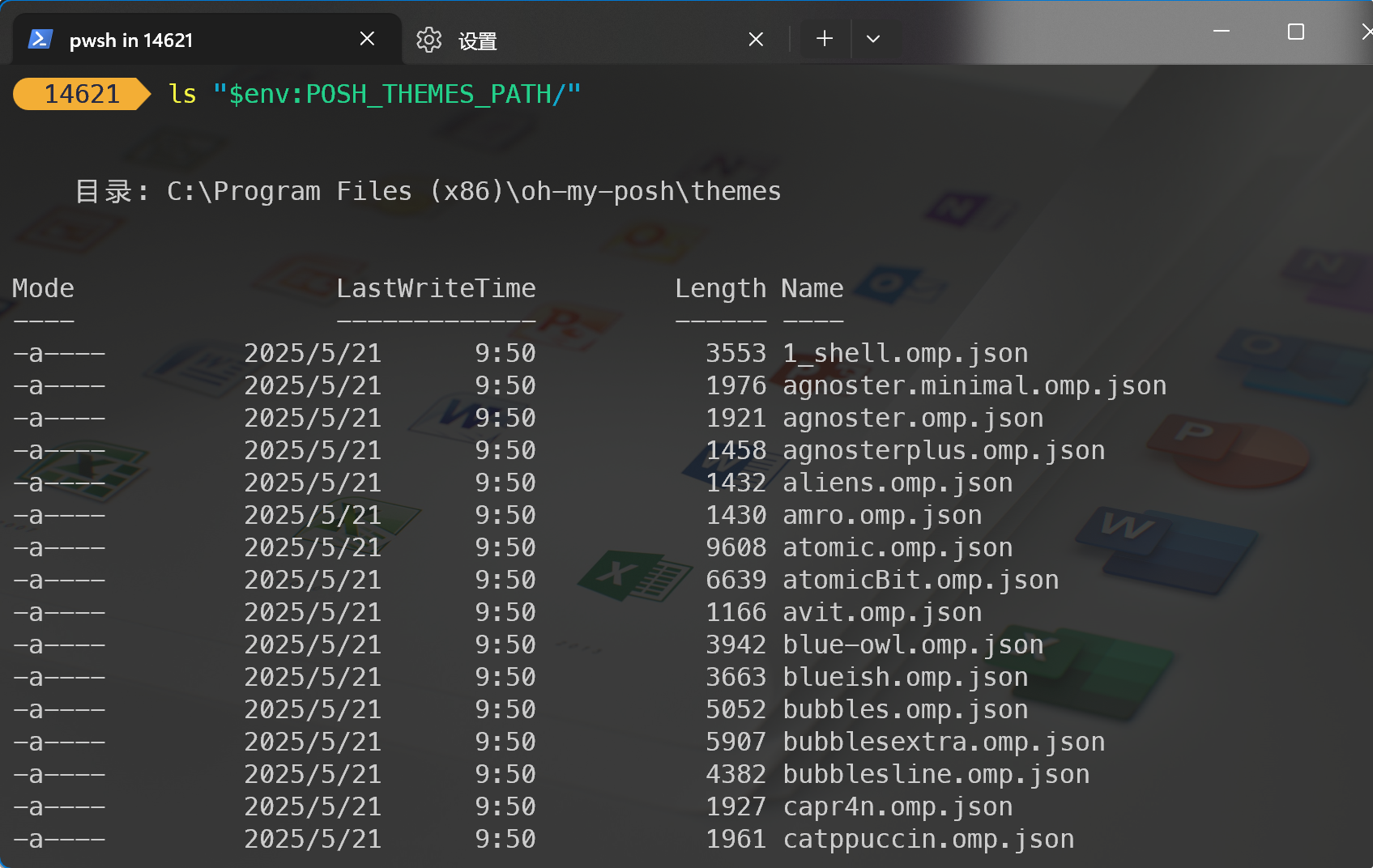Click the gear icon on the settings tab

coord(429,40)
